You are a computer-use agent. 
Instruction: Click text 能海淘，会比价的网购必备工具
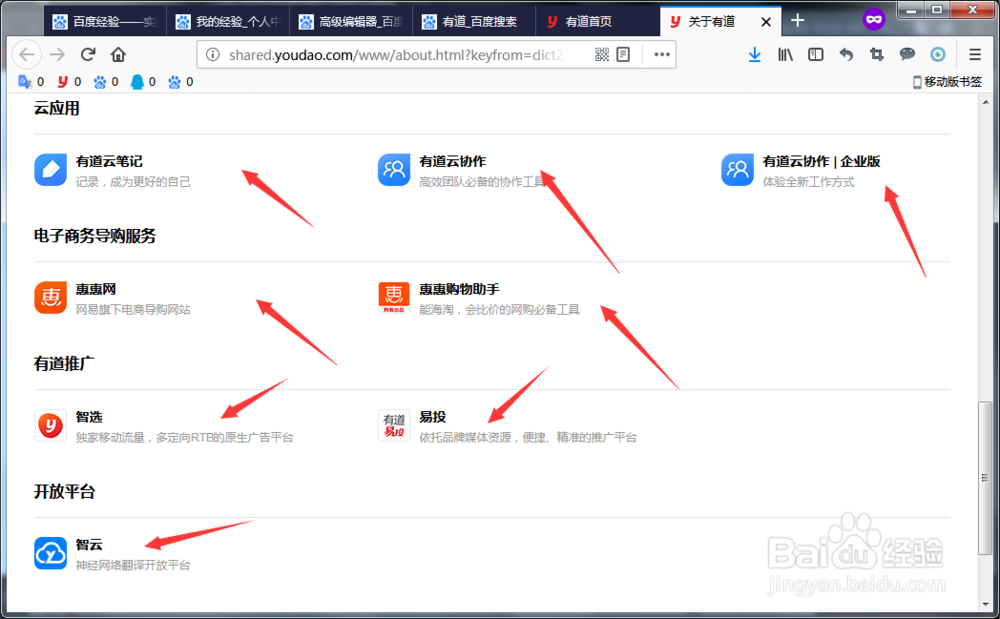pos(499,310)
